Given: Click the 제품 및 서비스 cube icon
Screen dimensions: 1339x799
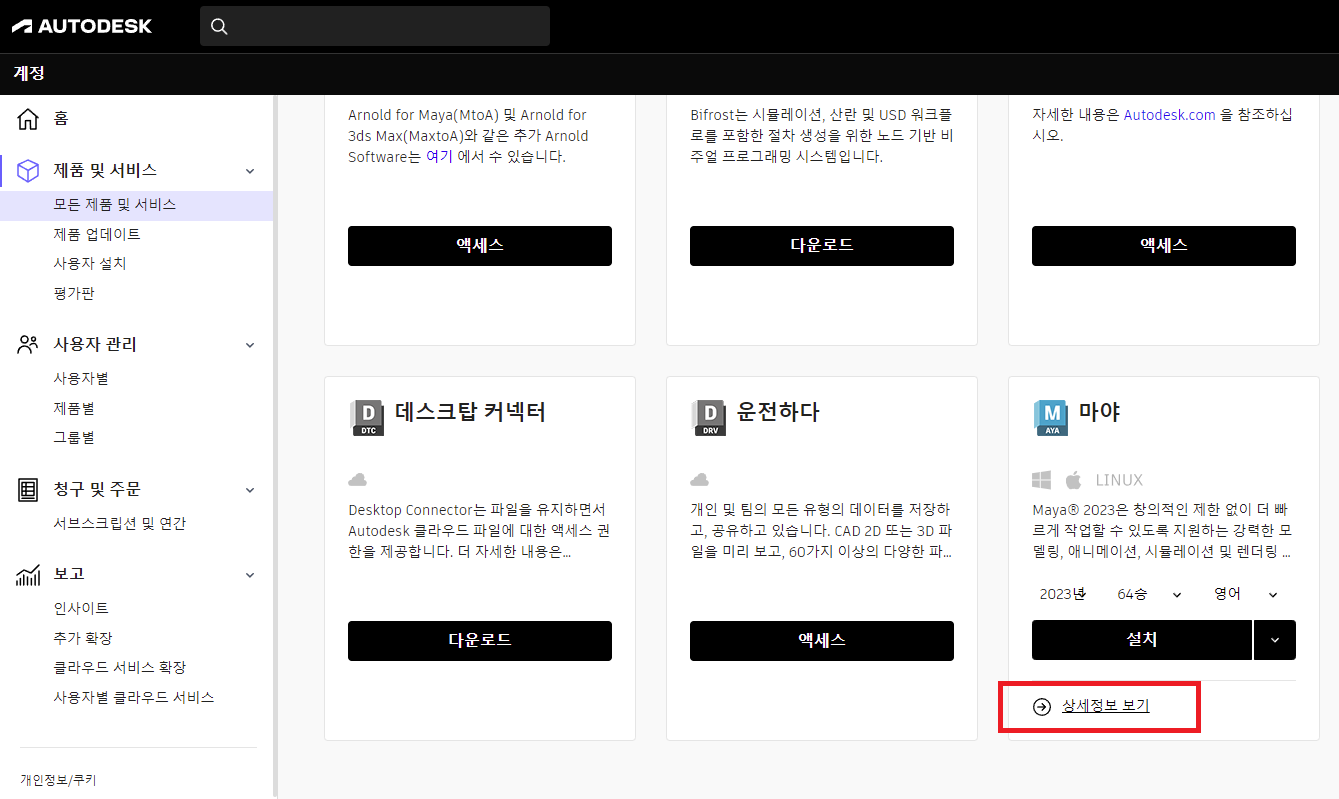Looking at the screenshot, I should pos(28,171).
